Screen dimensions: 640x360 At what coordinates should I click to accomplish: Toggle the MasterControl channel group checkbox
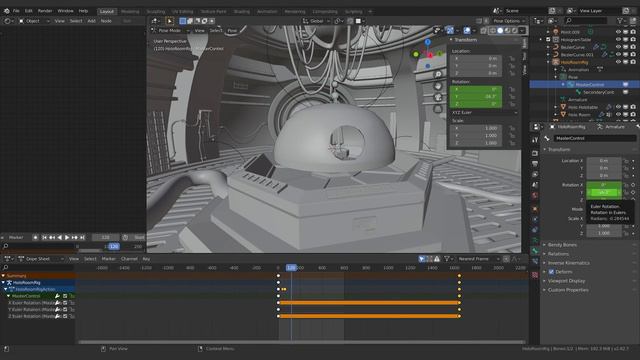[65, 296]
